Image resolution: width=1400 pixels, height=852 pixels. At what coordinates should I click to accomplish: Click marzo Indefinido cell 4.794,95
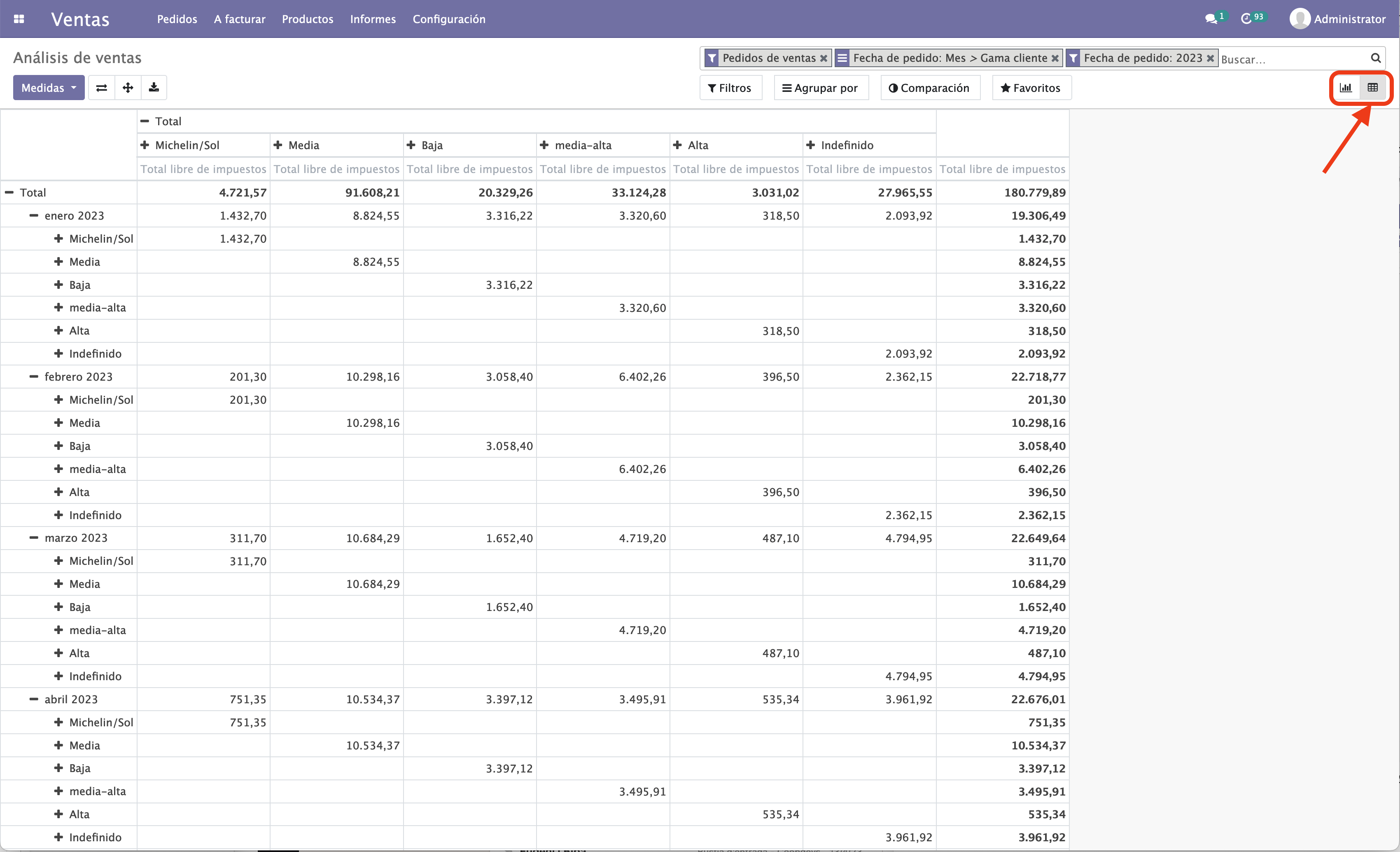point(869,538)
